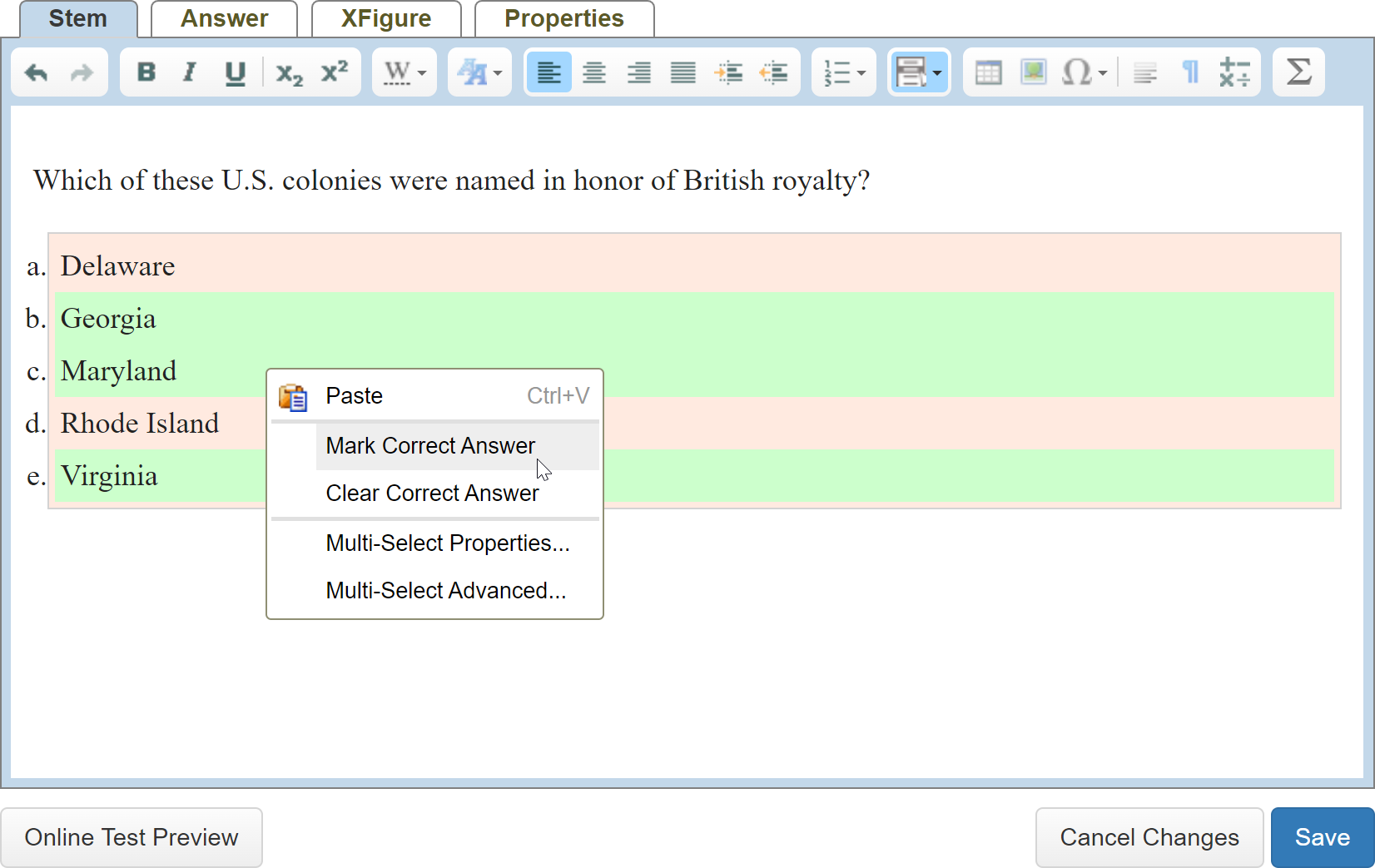Viewport: 1375px width, 868px height.
Task: Click the paste clipboard icon in menu
Action: [293, 397]
